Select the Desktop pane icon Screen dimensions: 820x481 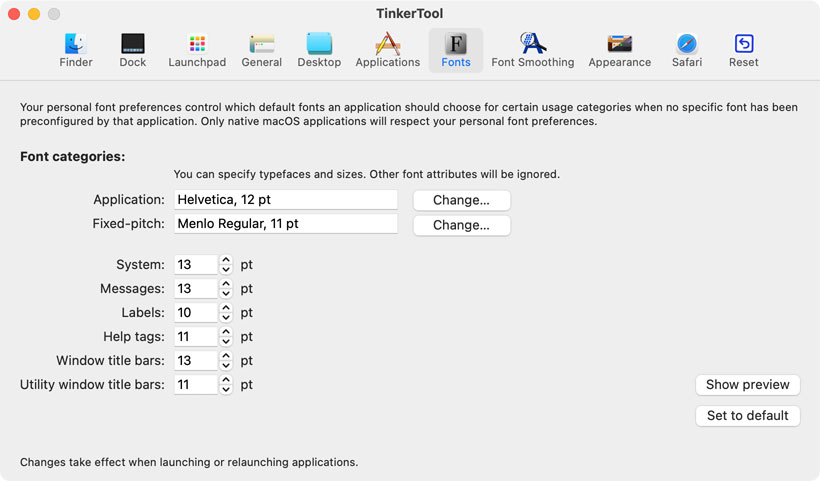tap(319, 51)
